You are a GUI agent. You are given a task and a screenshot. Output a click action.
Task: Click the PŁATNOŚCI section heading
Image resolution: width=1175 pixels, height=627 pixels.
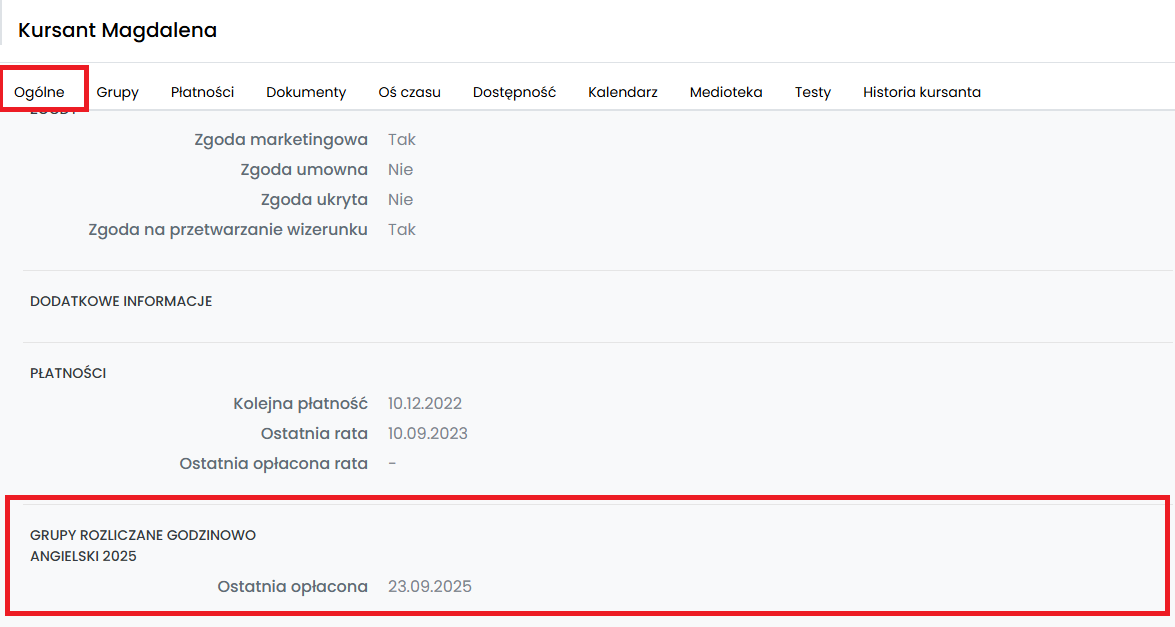click(x=68, y=373)
